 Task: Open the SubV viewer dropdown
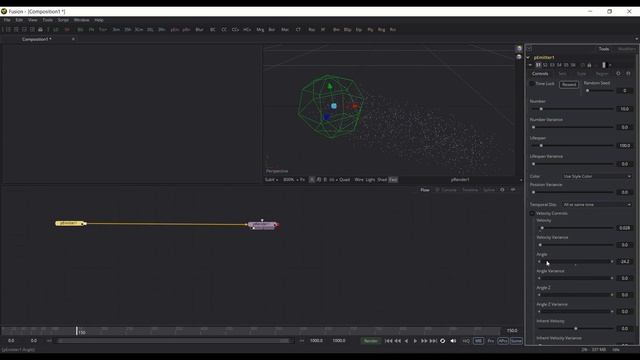pos(271,180)
